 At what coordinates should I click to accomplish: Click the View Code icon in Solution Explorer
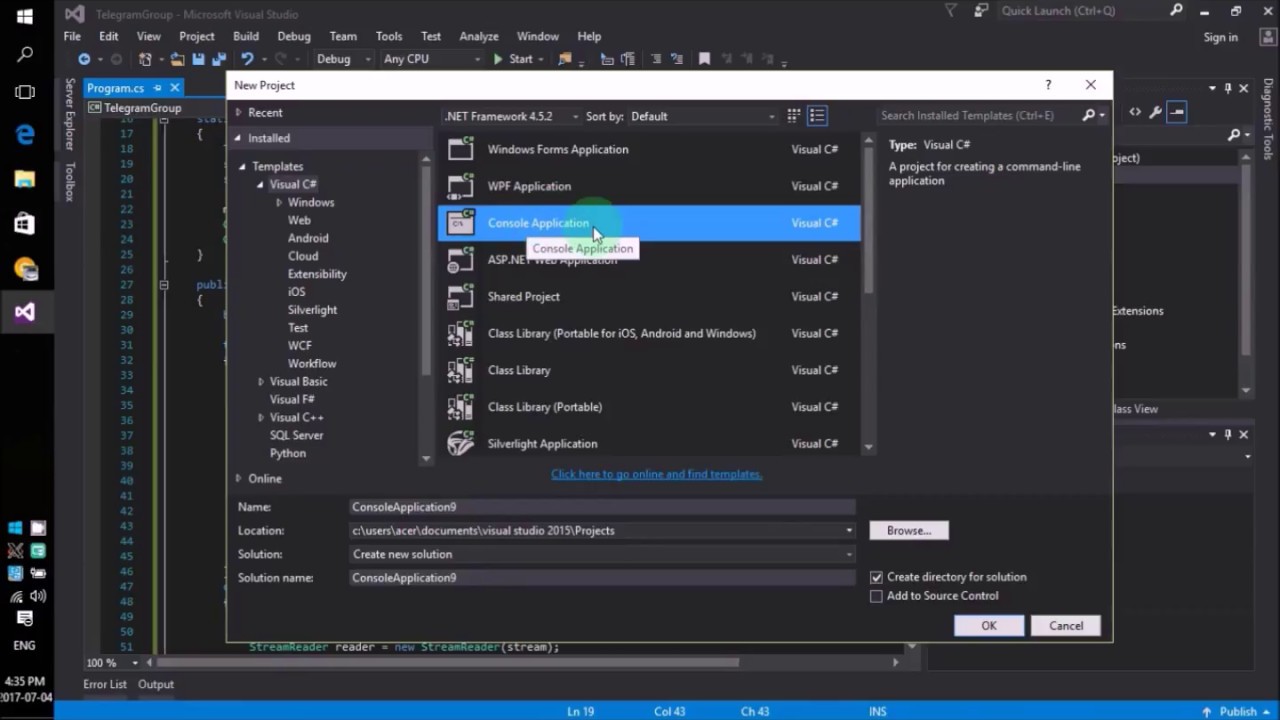(1135, 112)
